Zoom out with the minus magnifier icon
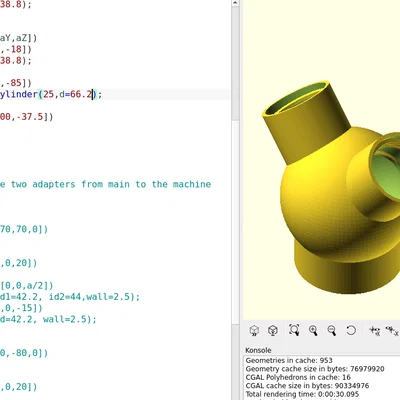The width and height of the screenshot is (400, 400). coord(332,330)
